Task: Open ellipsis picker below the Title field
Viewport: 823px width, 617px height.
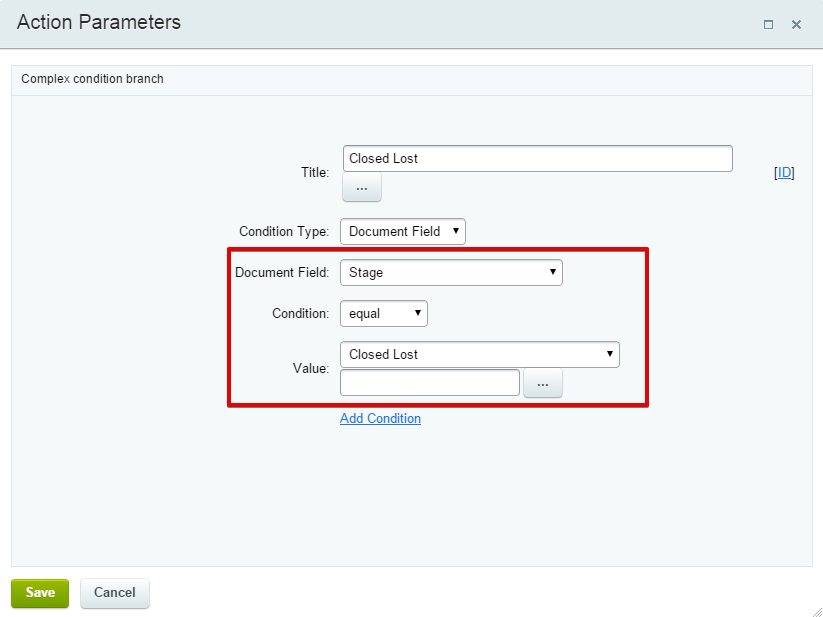Action: [x=362, y=187]
